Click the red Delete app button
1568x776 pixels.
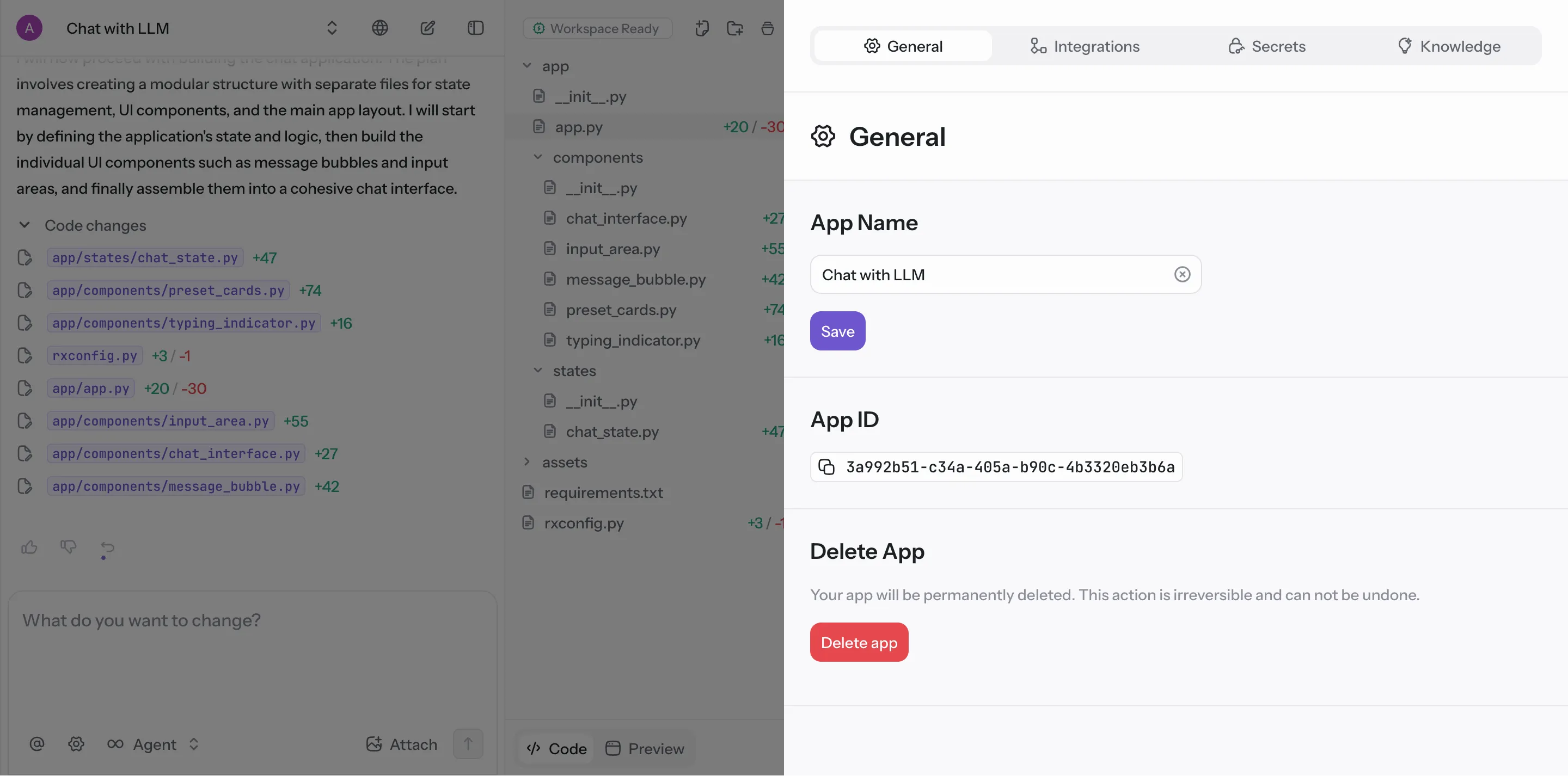click(x=858, y=642)
